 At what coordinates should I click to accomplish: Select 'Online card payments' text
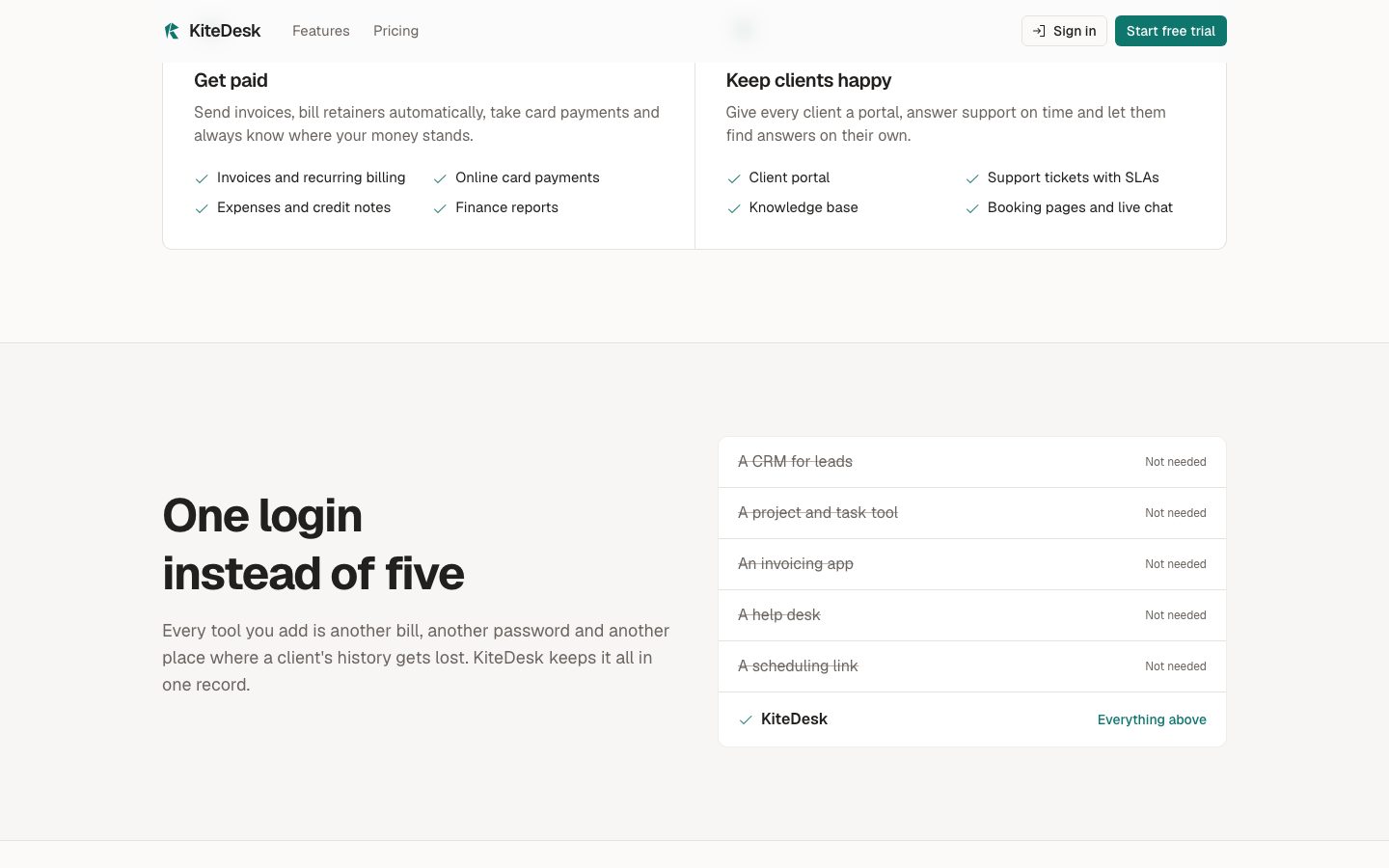click(528, 177)
